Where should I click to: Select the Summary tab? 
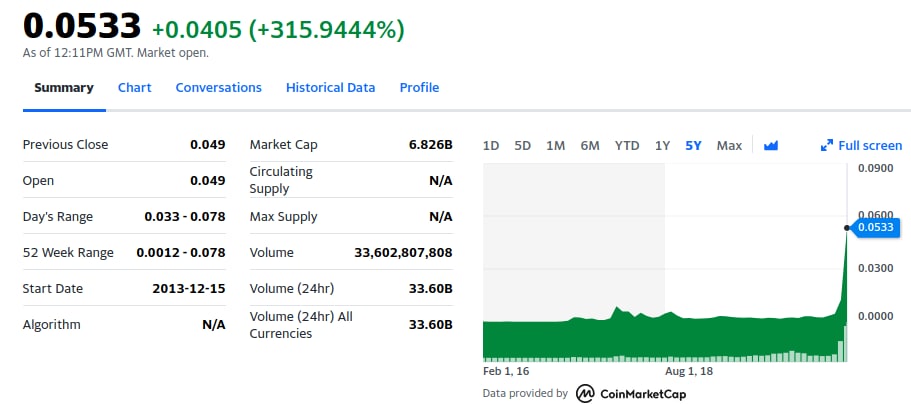tap(64, 88)
